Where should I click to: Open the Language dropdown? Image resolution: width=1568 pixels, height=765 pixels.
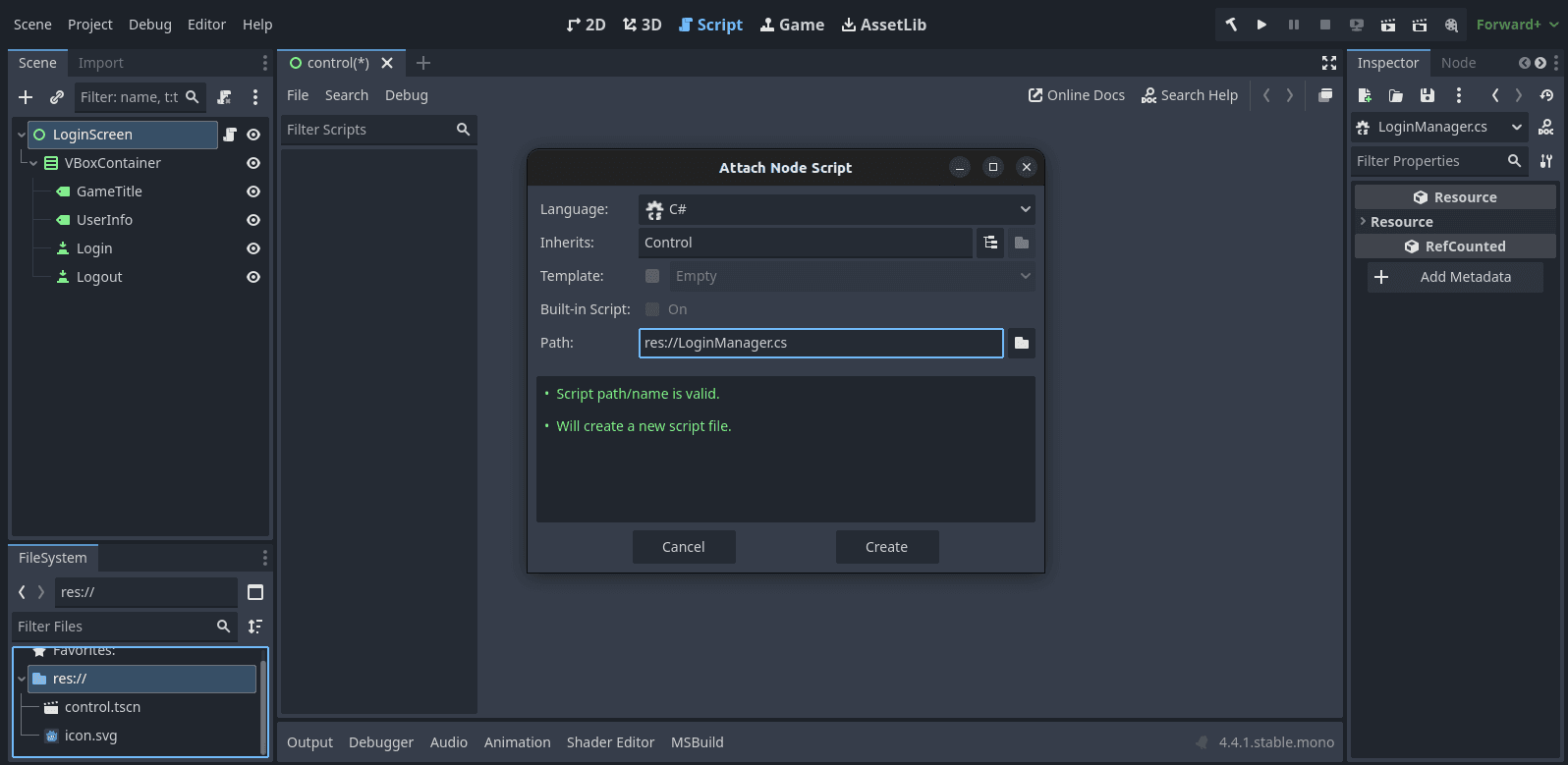point(836,209)
